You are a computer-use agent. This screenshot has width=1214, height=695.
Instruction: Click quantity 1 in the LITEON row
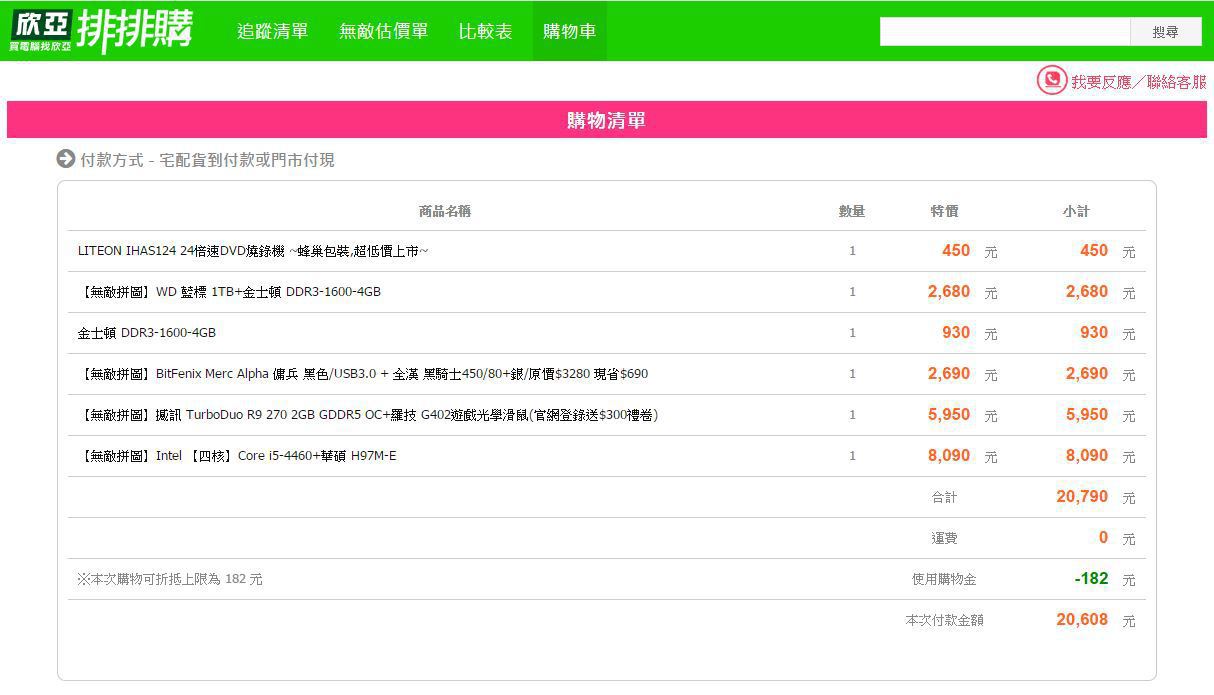[852, 251]
